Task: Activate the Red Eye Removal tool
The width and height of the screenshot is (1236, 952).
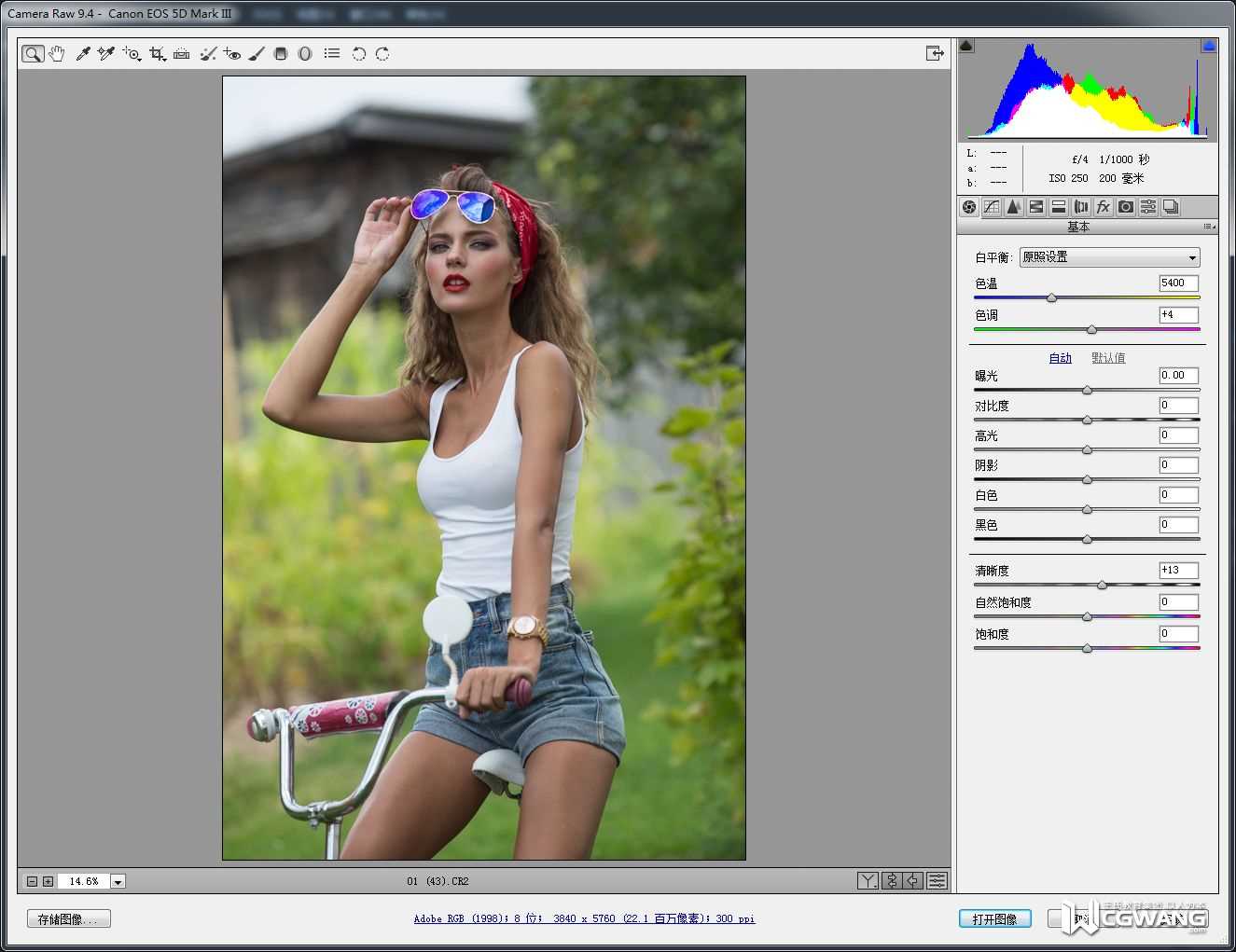Action: 232,54
